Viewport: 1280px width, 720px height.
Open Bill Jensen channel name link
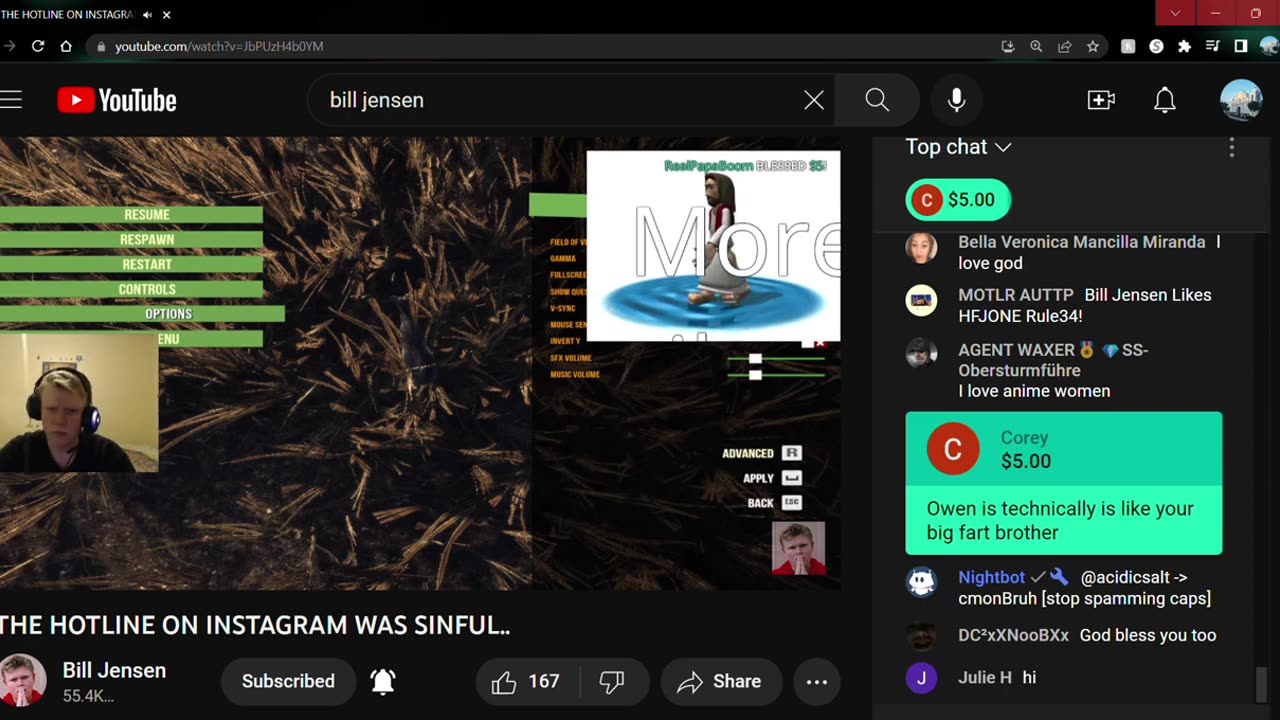114,671
